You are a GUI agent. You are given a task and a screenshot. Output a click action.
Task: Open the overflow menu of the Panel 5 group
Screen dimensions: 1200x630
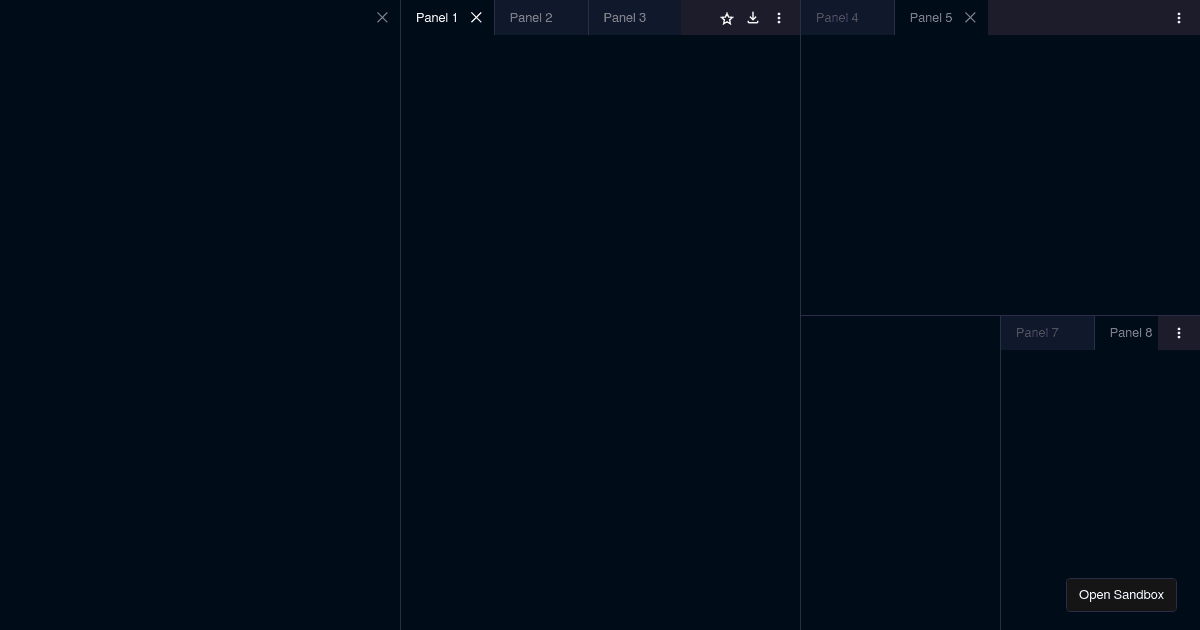(x=1179, y=18)
